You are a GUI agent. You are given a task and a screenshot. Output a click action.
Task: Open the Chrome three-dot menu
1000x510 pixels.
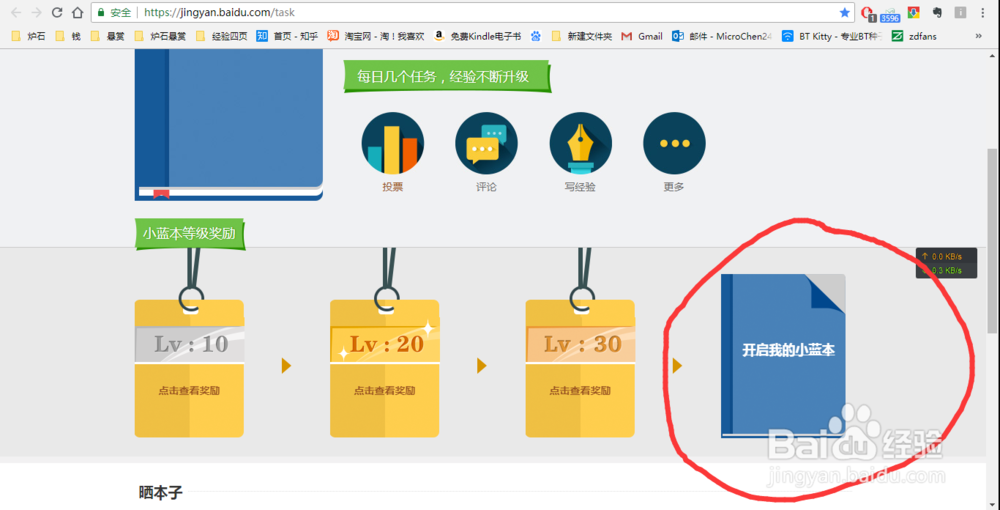(982, 12)
